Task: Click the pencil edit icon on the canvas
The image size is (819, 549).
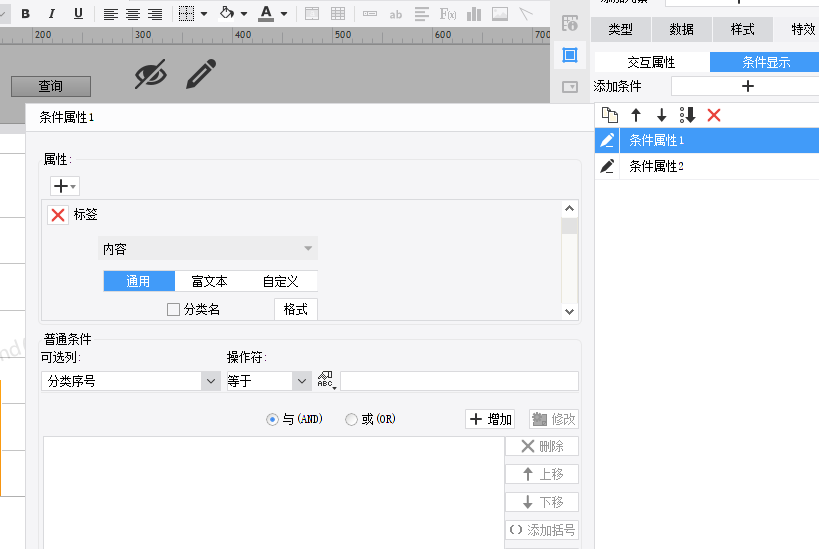Action: coord(201,74)
